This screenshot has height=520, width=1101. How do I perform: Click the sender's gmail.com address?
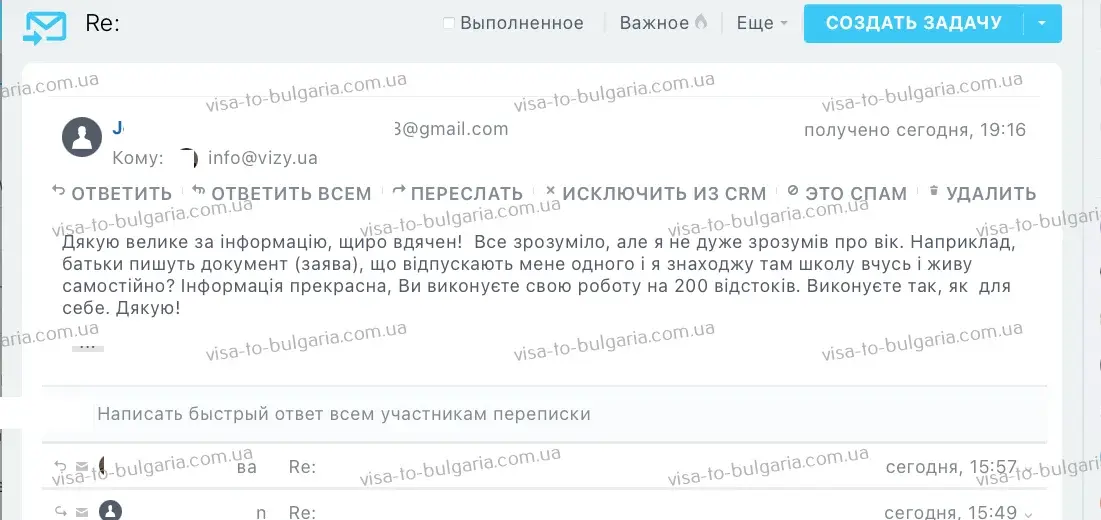(450, 129)
